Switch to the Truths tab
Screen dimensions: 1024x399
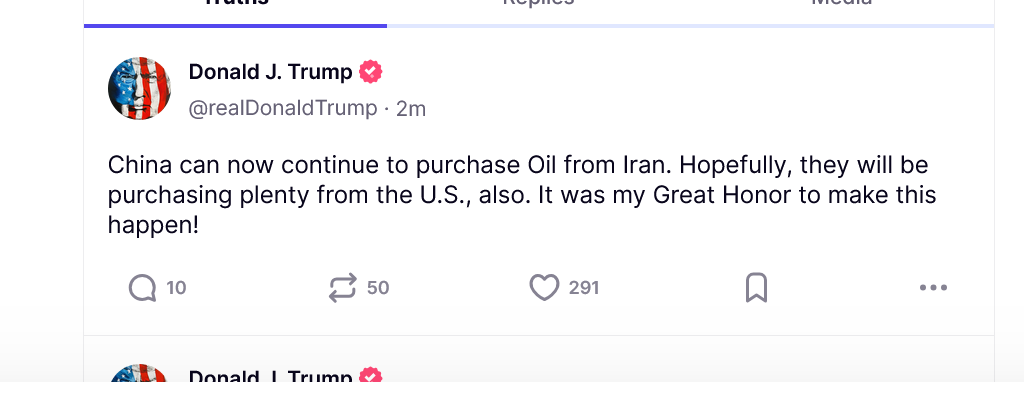(236, 5)
